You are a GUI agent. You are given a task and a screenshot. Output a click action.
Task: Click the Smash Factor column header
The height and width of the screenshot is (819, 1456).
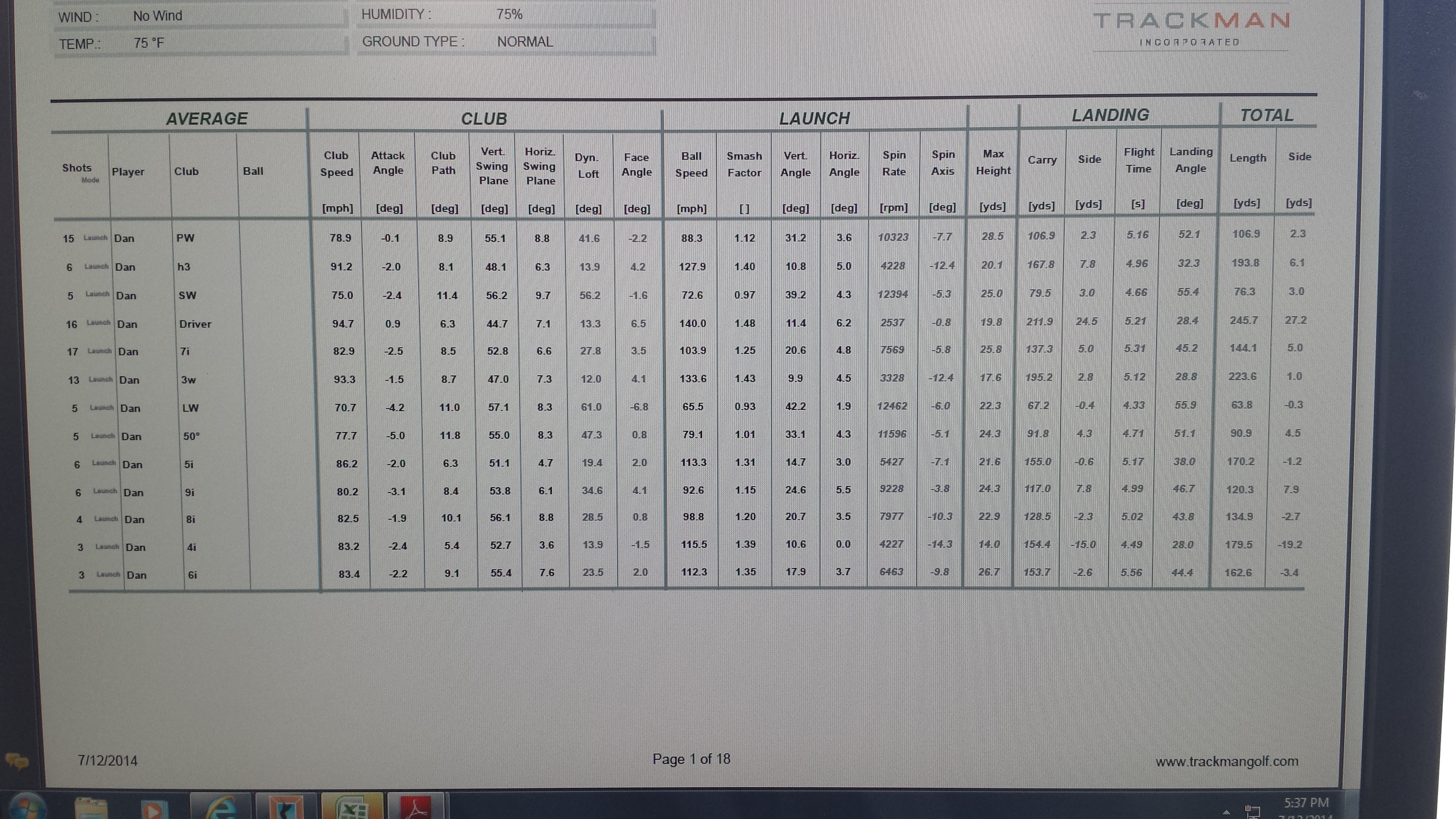(x=744, y=164)
